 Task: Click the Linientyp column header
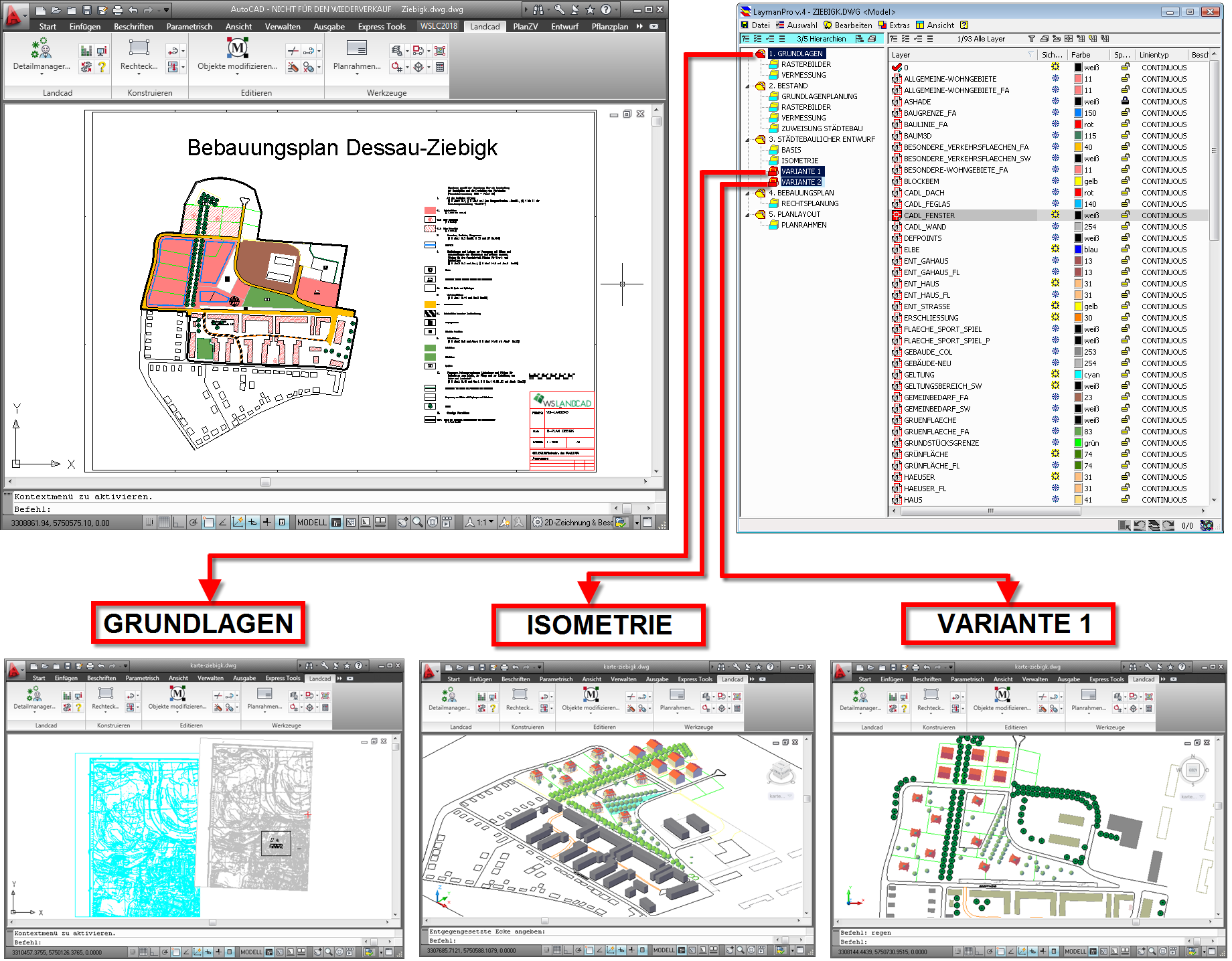click(x=1154, y=55)
